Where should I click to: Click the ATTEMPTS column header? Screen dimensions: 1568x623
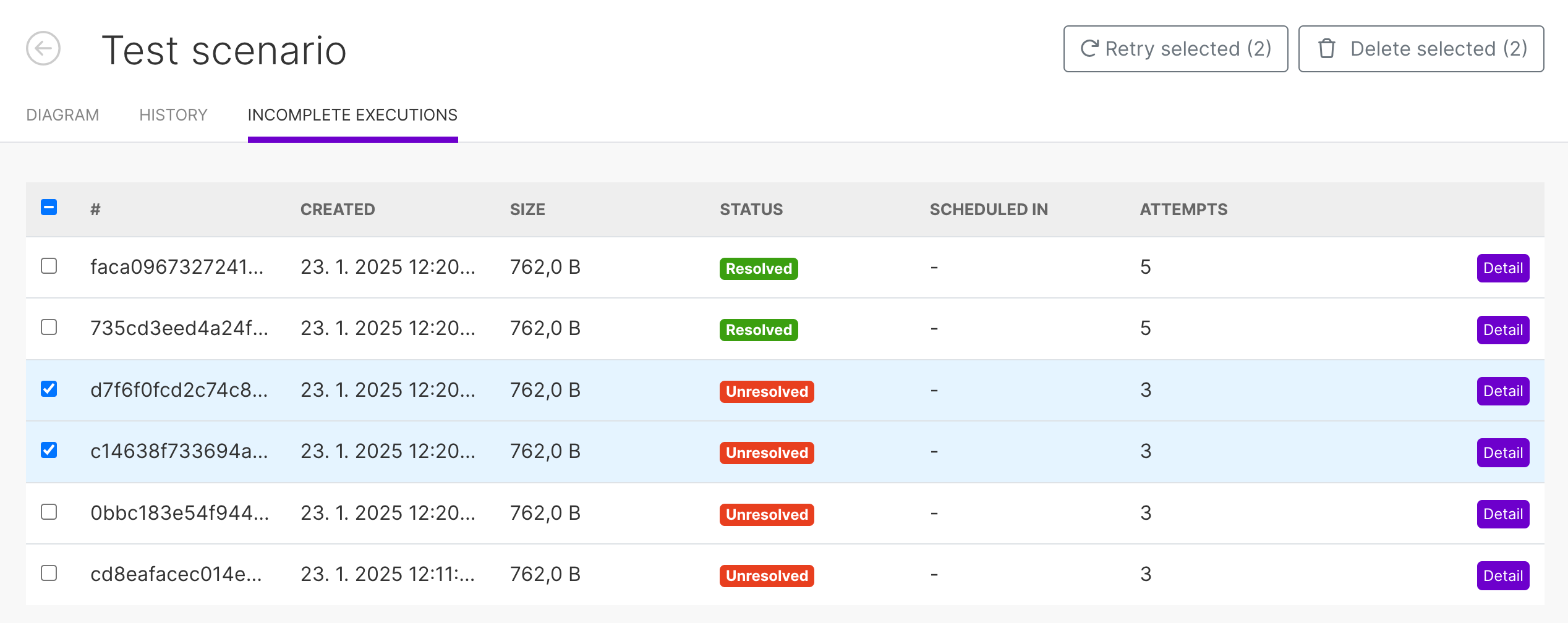[x=1183, y=210]
